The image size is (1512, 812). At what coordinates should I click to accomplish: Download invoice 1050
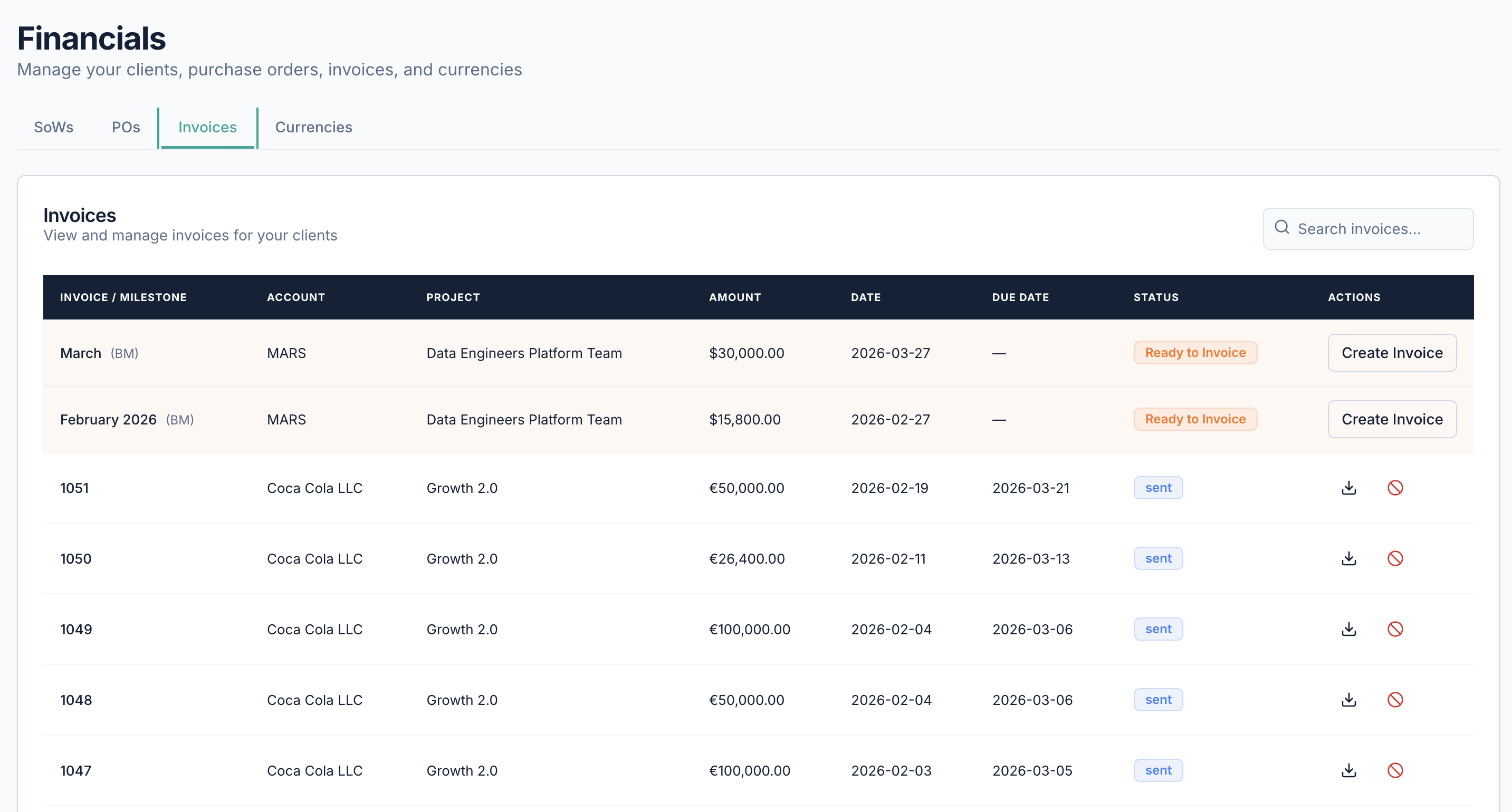click(1349, 558)
